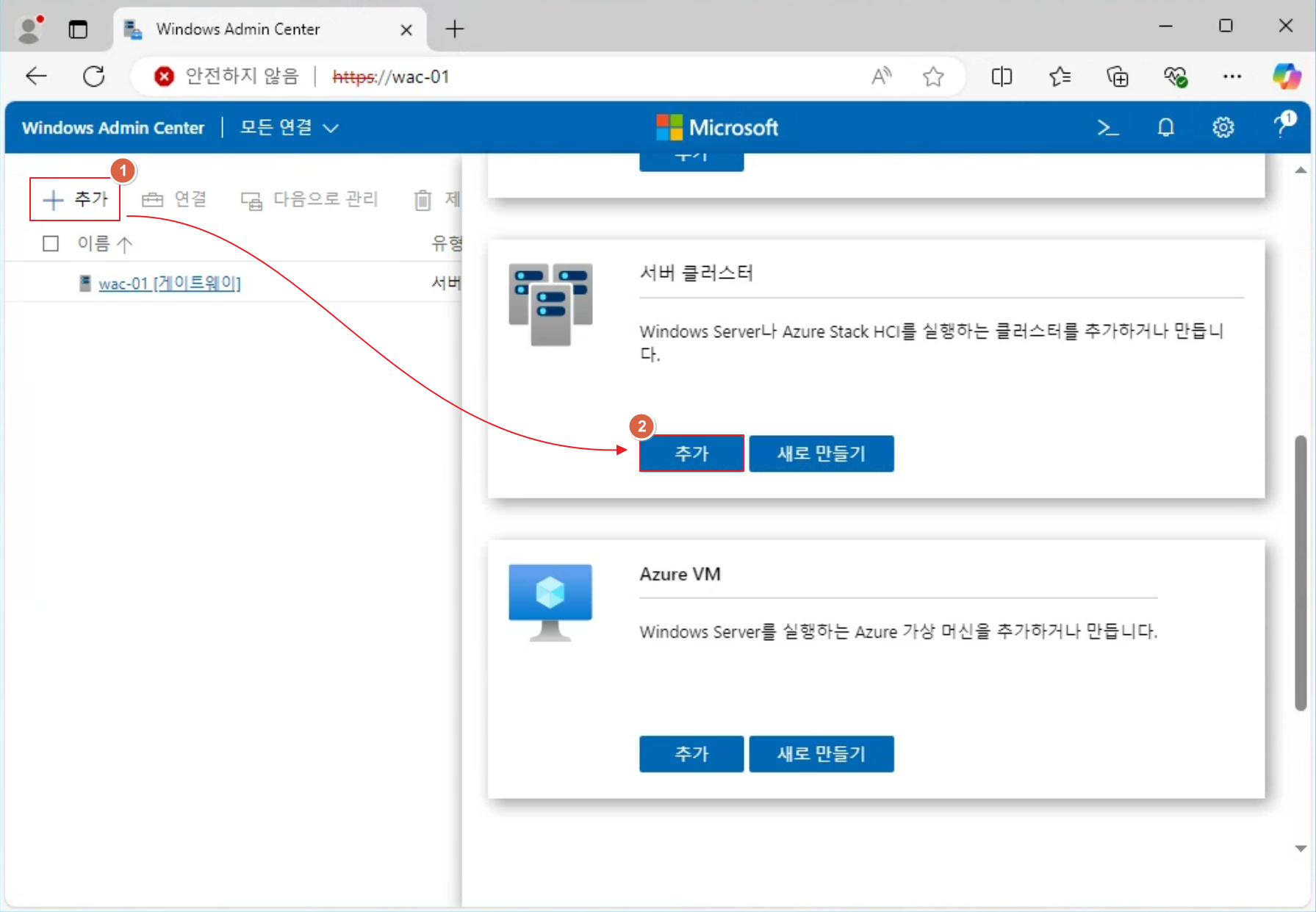Open PowerShell console icon in header
Image resolution: width=1316 pixels, height=912 pixels.
click(1108, 128)
